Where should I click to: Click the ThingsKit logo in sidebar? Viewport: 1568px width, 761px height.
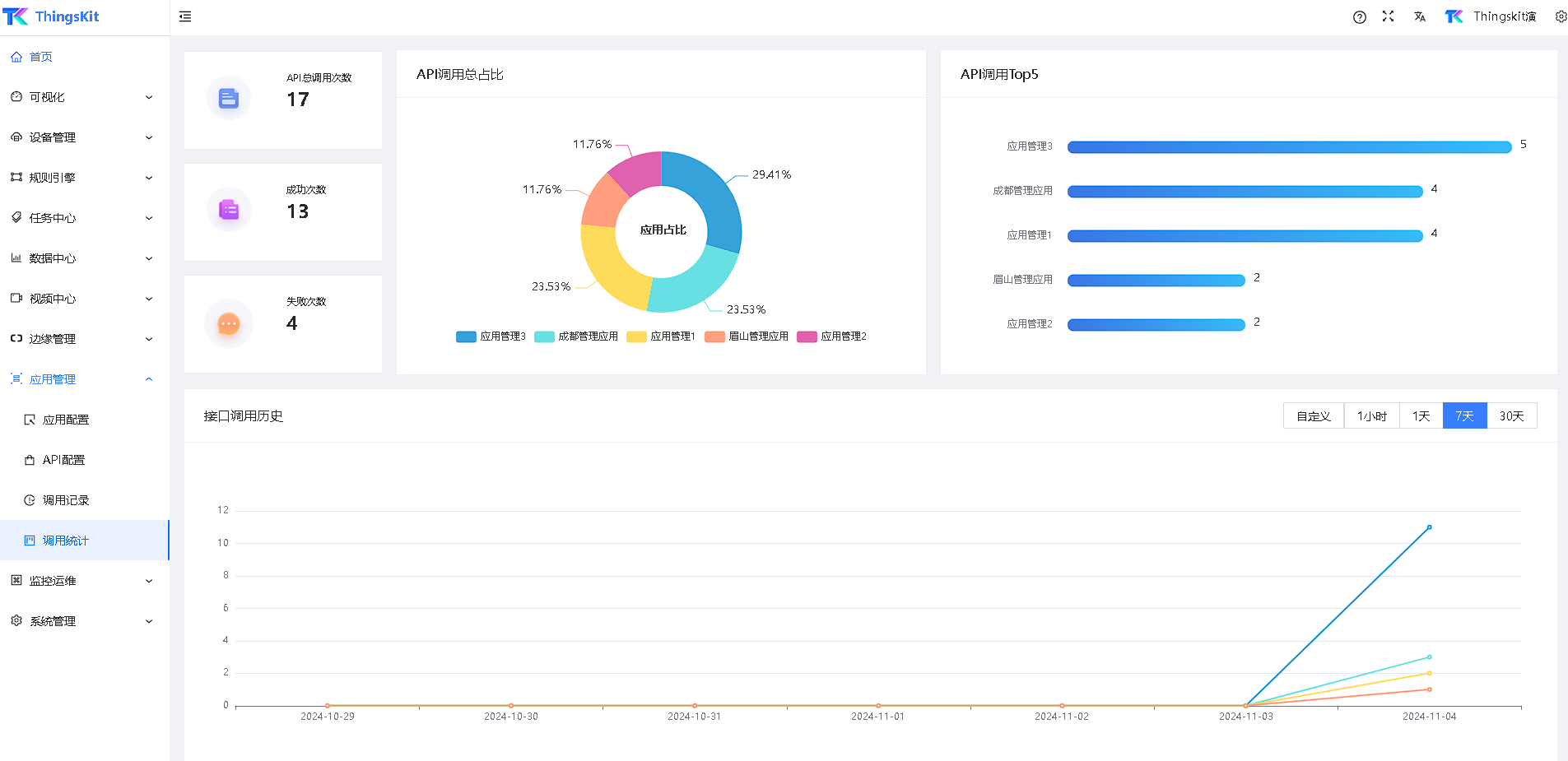[x=51, y=16]
